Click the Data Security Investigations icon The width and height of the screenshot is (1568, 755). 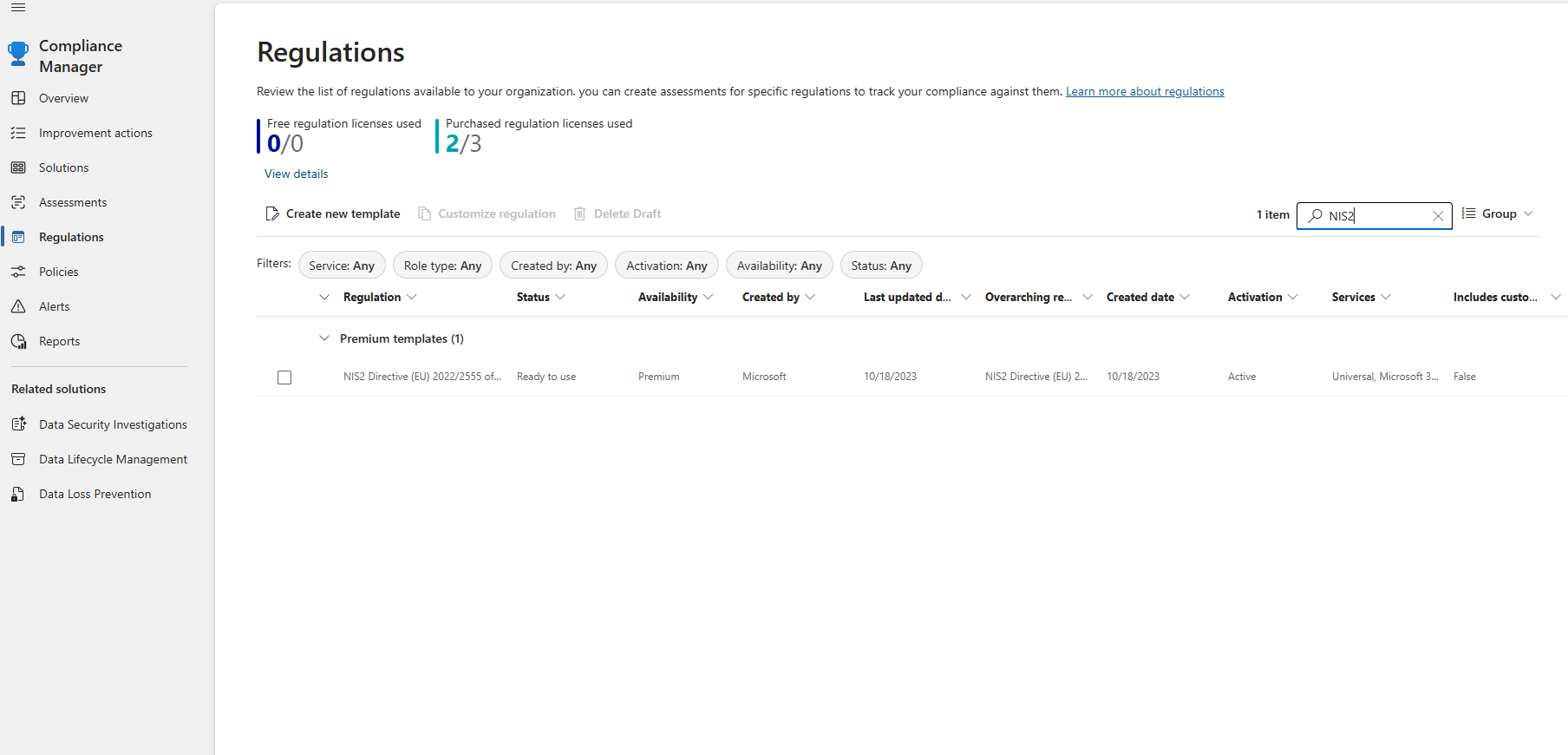(18, 424)
